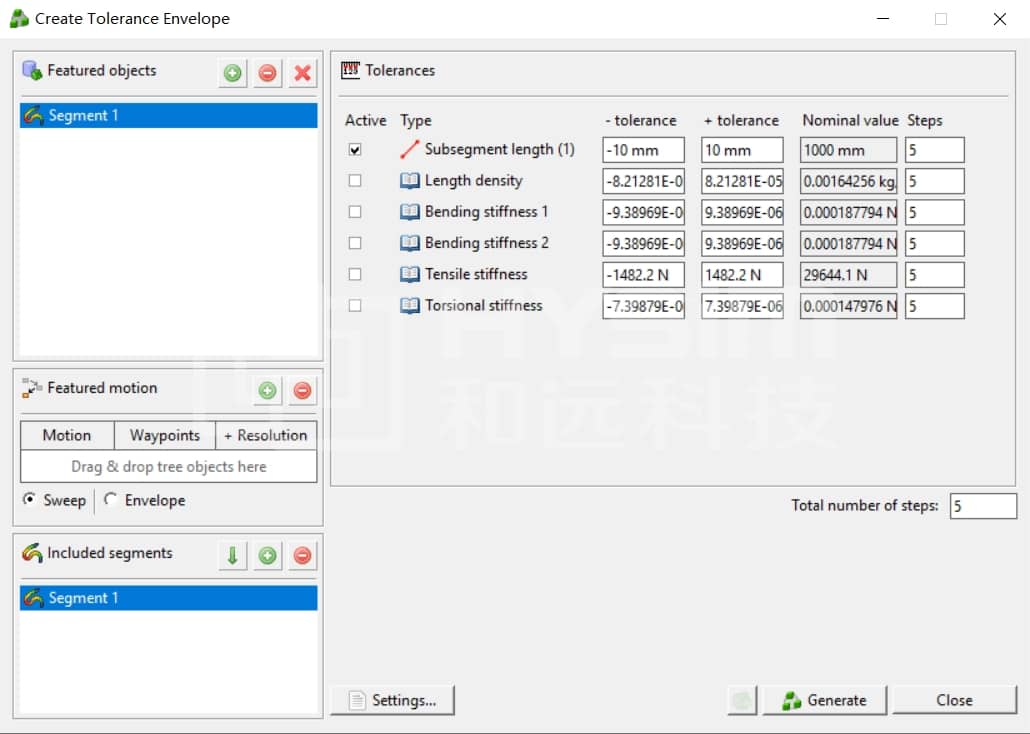Click Tensile stiffness nominal value 29644.1 N
The image size is (1030, 734).
(848, 275)
